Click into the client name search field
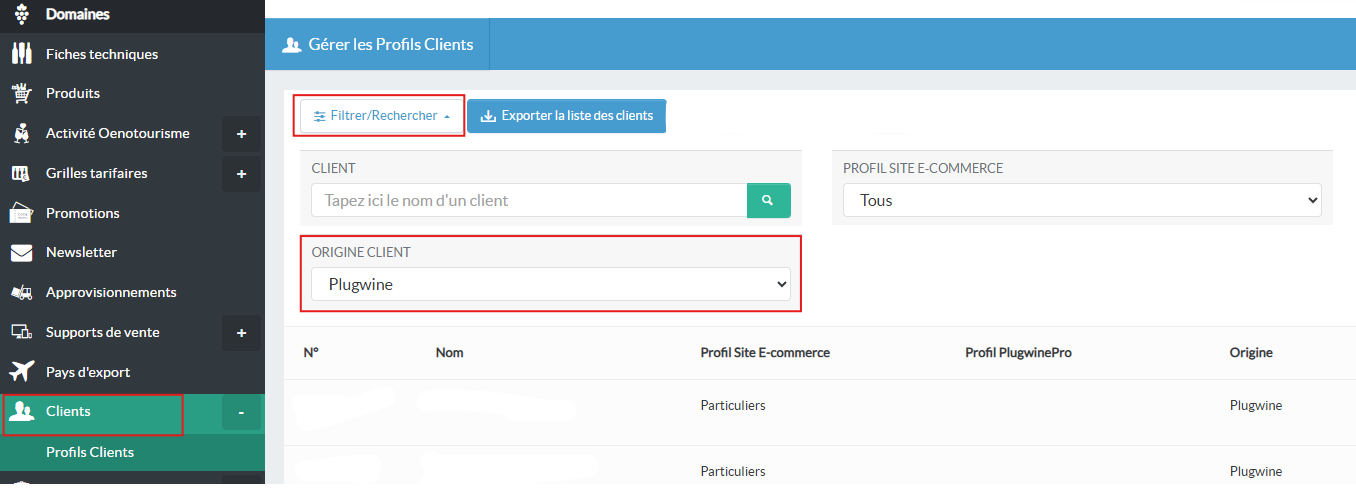The image size is (1356, 494). [x=529, y=201]
